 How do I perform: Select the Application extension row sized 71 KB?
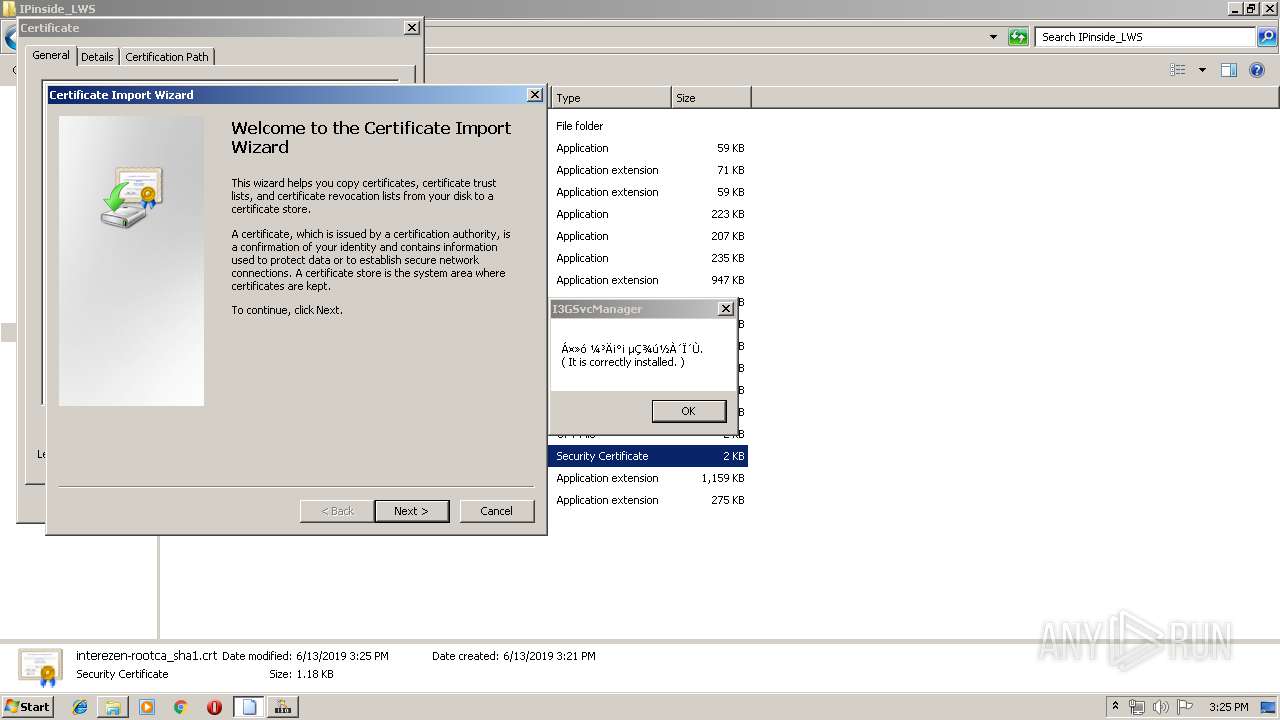coord(648,170)
